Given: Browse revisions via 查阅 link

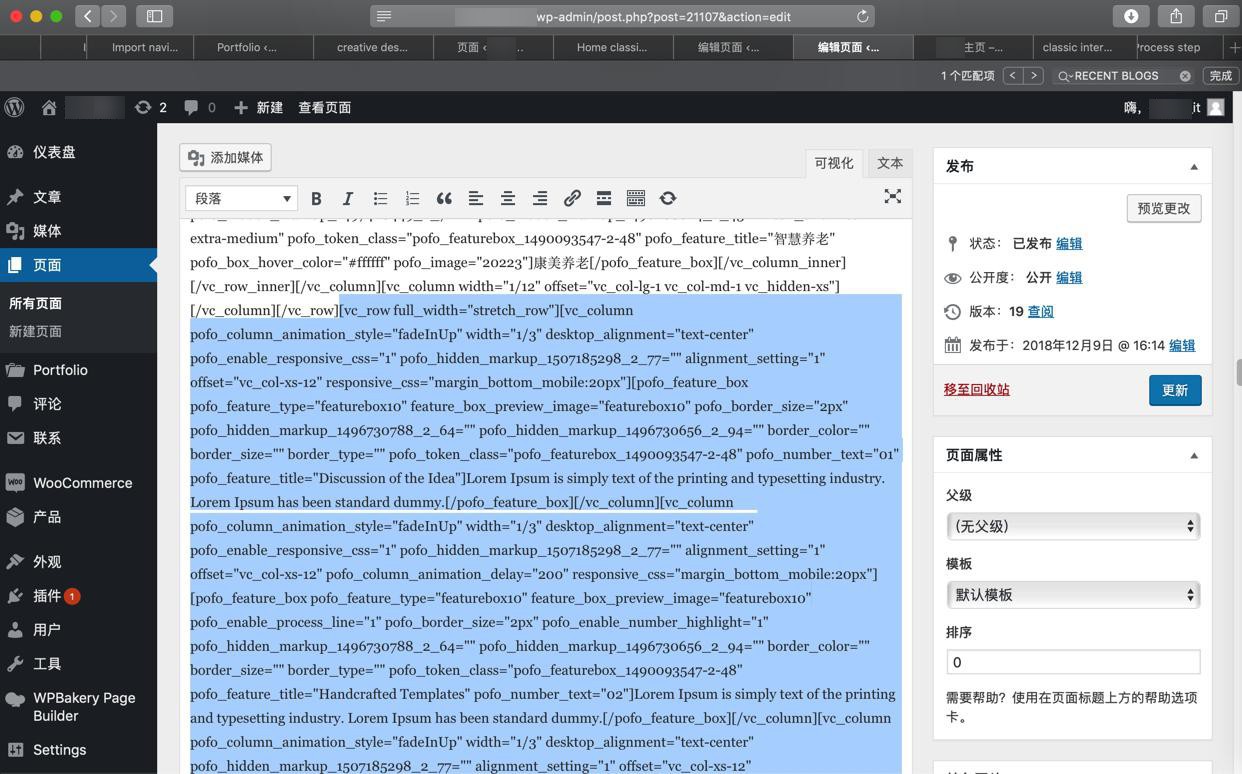Looking at the screenshot, I should pos(1040,311).
